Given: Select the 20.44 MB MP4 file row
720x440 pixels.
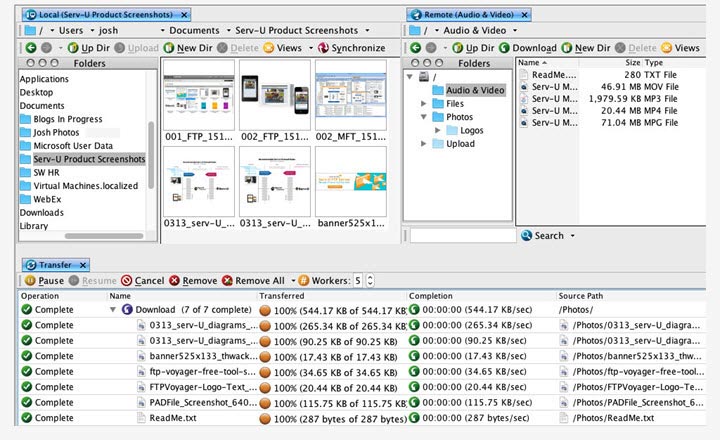Looking at the screenshot, I should pos(611,110).
